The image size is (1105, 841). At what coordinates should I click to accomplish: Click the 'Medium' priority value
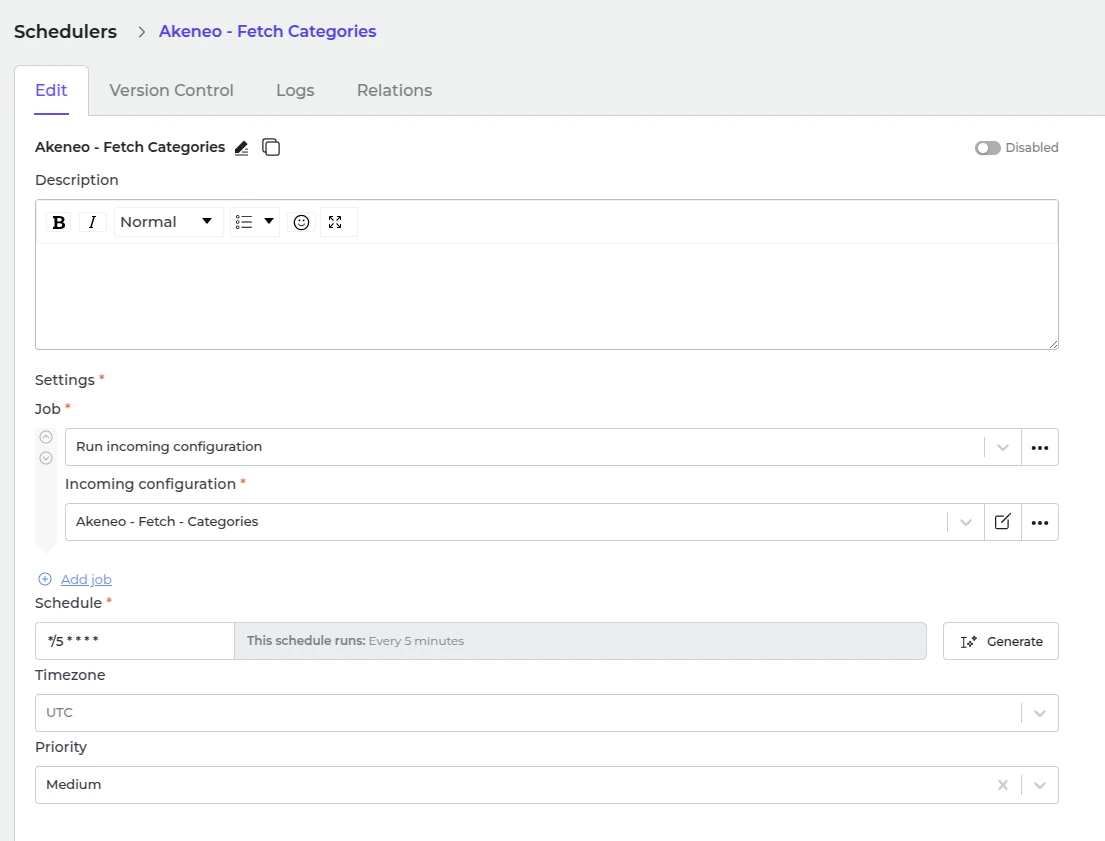[74, 785]
